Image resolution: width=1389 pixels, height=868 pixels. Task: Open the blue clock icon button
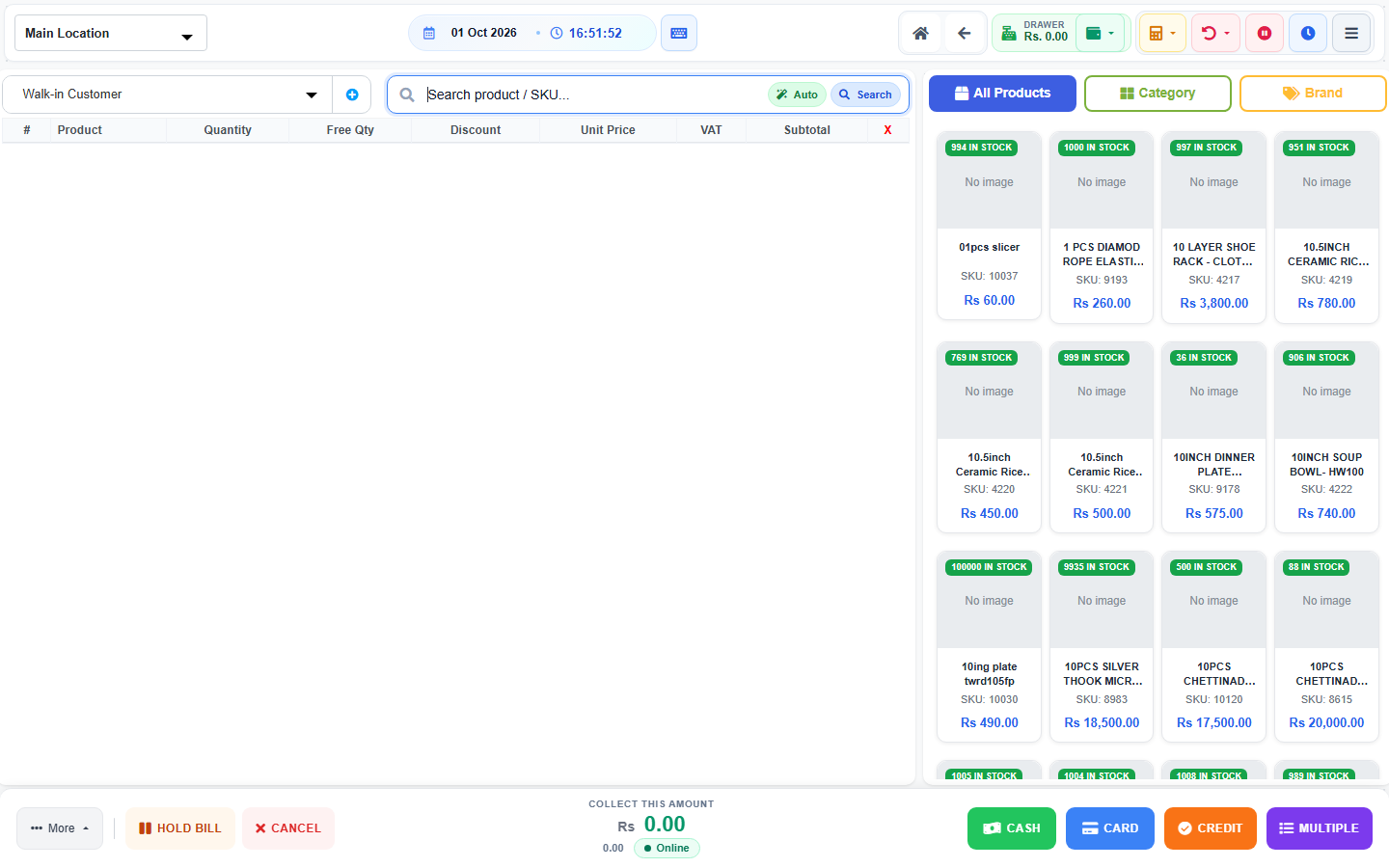coord(1308,33)
